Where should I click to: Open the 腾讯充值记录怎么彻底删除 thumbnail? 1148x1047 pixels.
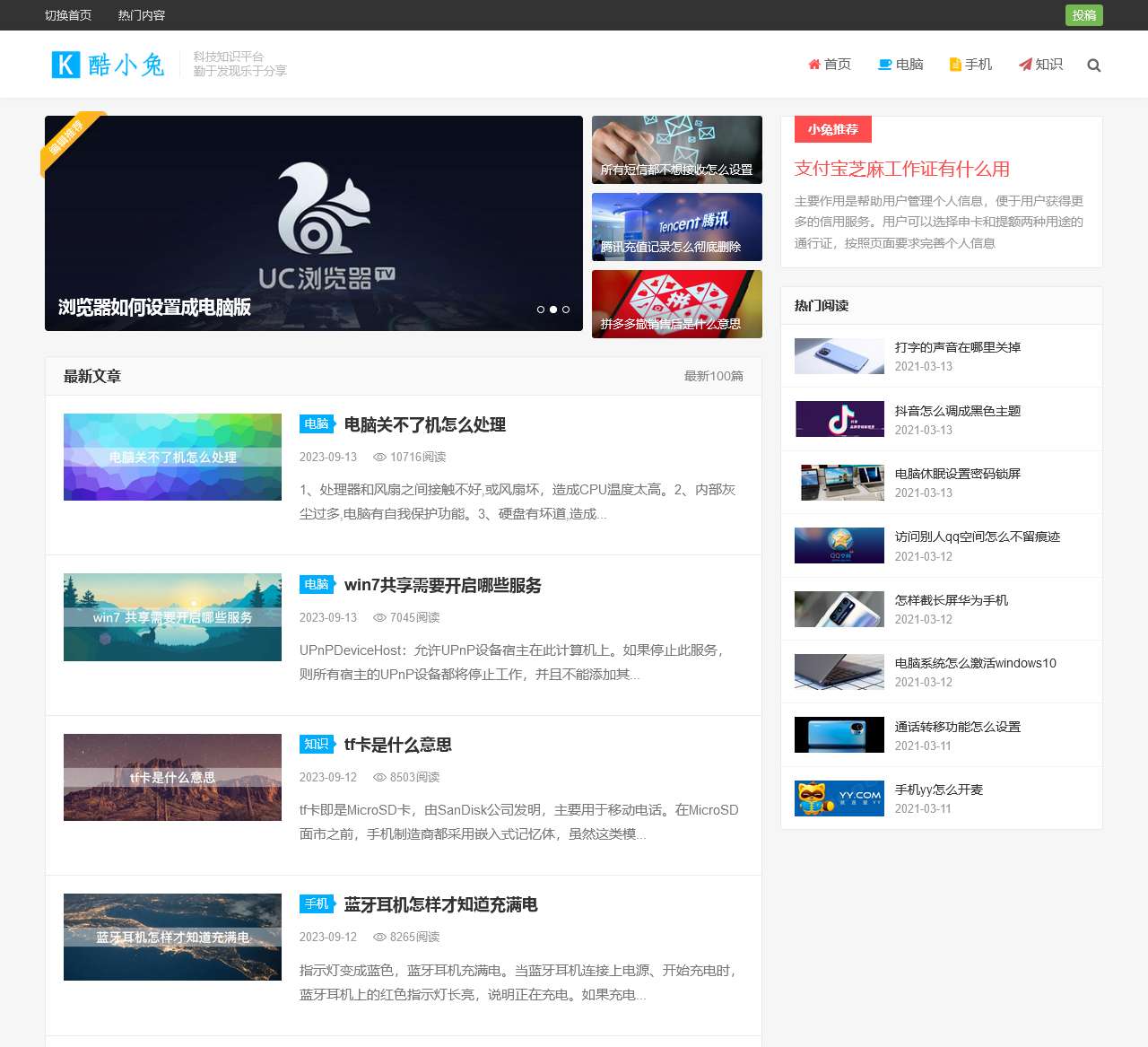[676, 227]
